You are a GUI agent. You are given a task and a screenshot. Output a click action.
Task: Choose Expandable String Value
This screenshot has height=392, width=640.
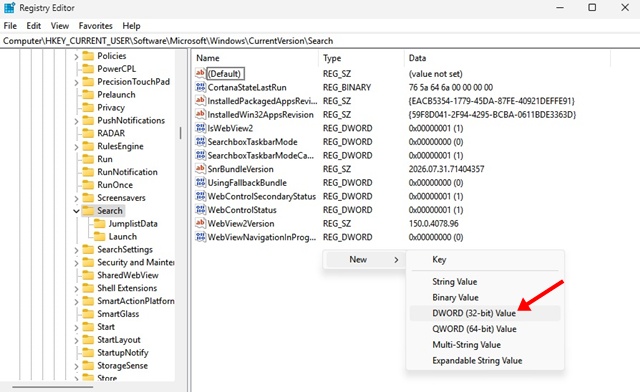click(x=485, y=361)
